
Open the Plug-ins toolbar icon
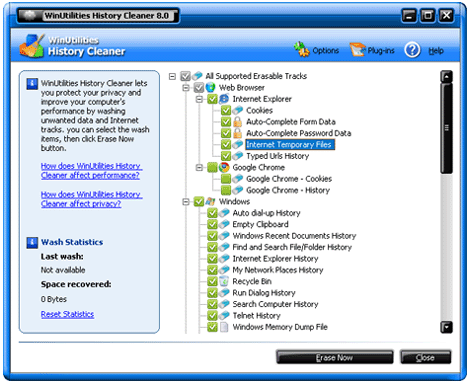tap(358, 50)
